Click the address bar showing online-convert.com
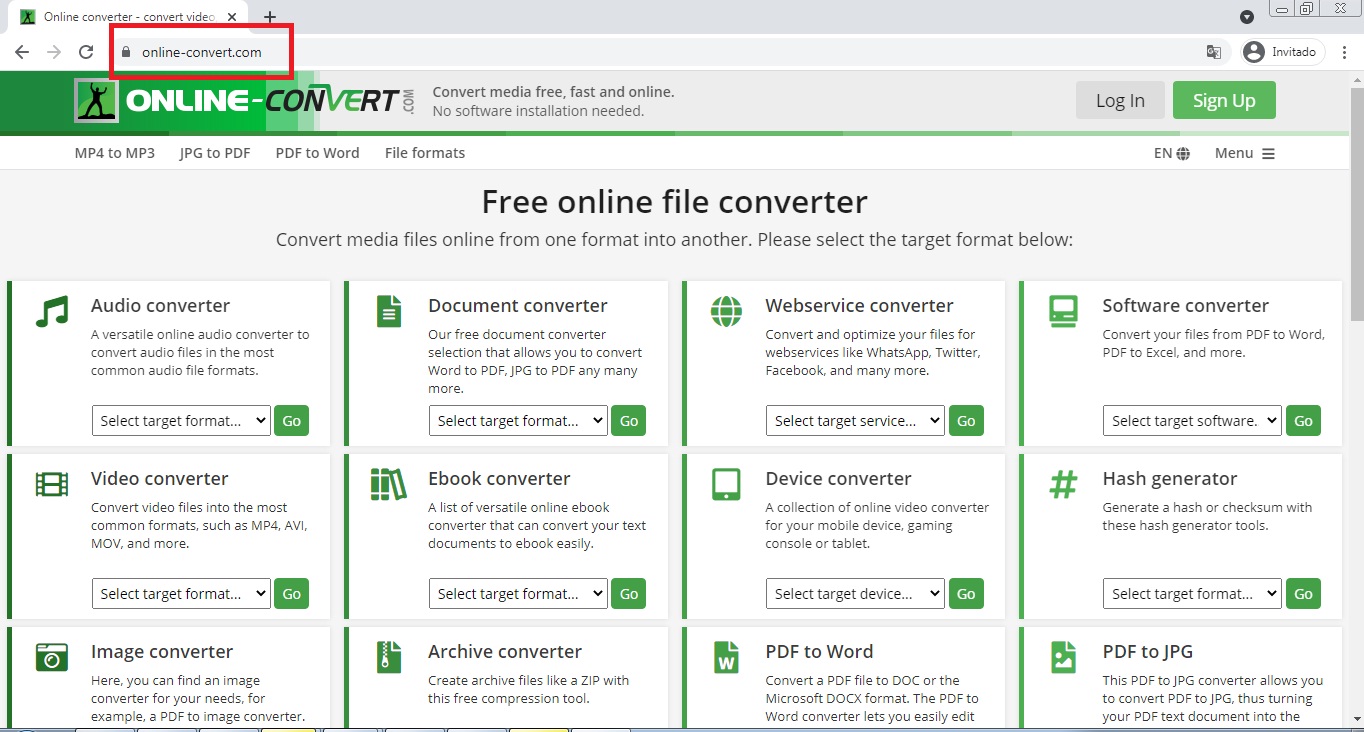Viewport: 1364px width, 732px height. [202, 52]
